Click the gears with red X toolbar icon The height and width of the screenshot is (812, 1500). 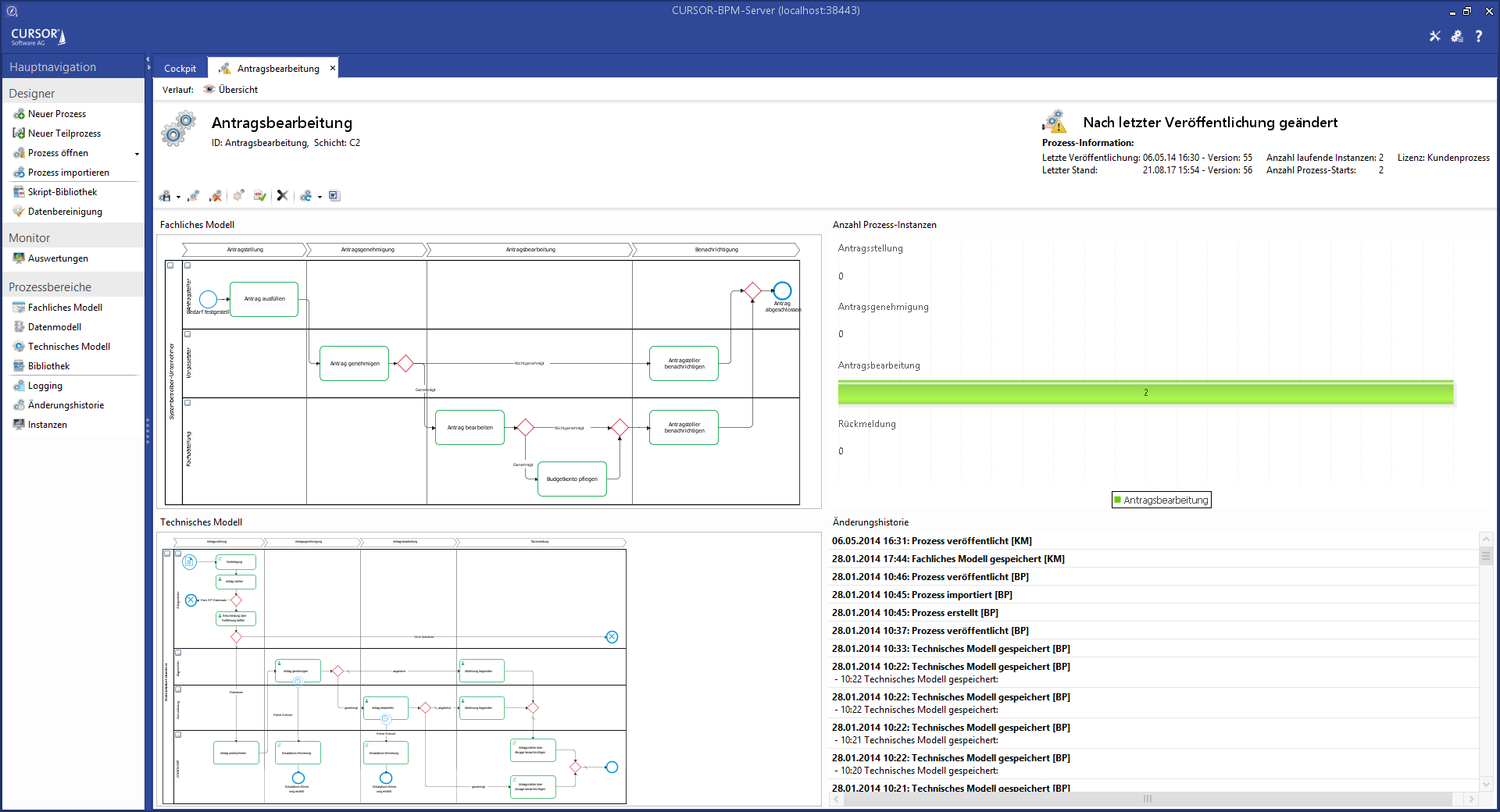[216, 196]
